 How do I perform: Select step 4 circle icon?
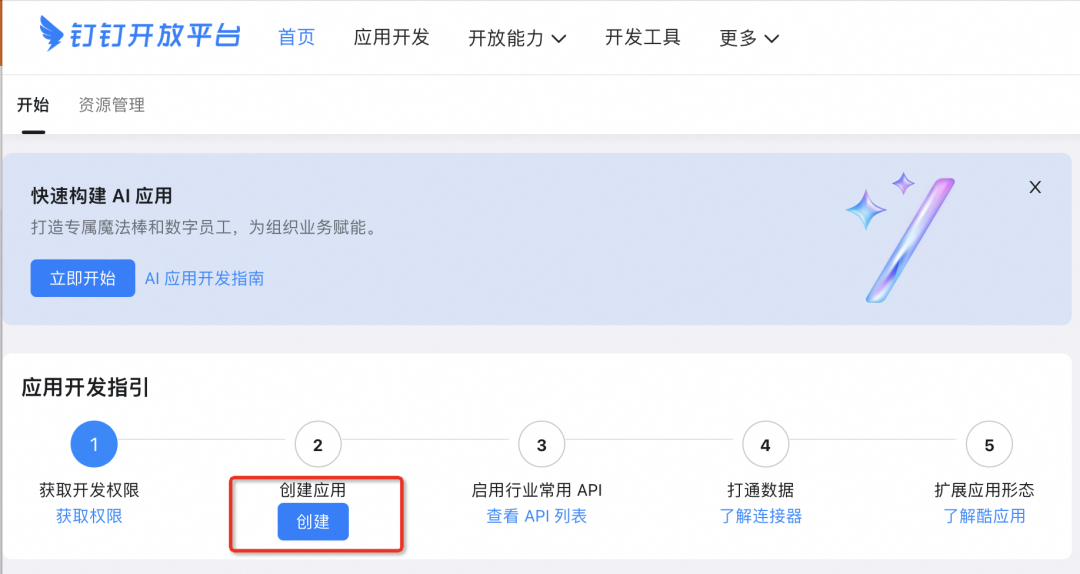[x=765, y=445]
